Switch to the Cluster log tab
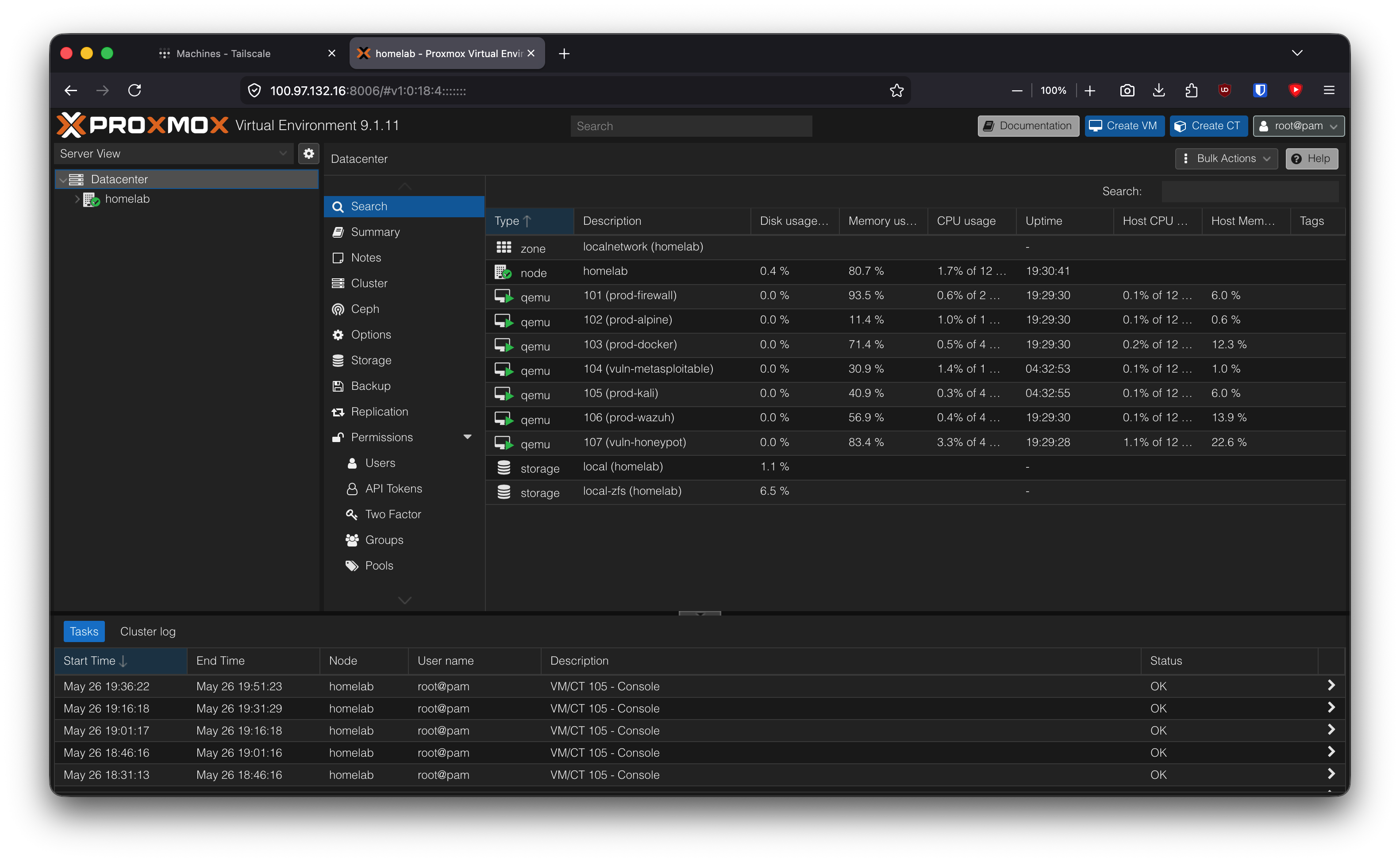1400x862 pixels. pos(148,631)
